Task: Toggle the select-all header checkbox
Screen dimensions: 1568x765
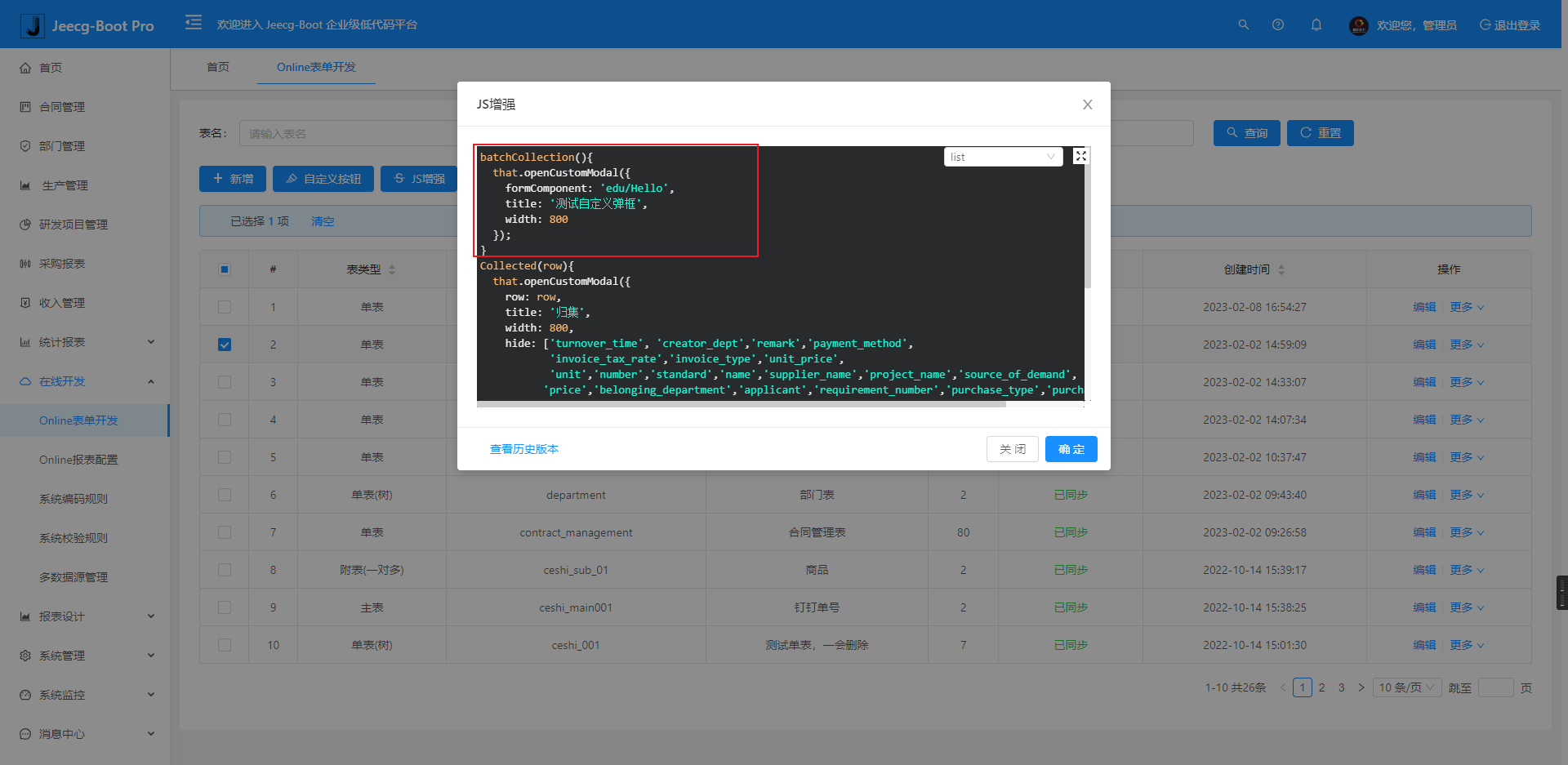Action: click(225, 269)
